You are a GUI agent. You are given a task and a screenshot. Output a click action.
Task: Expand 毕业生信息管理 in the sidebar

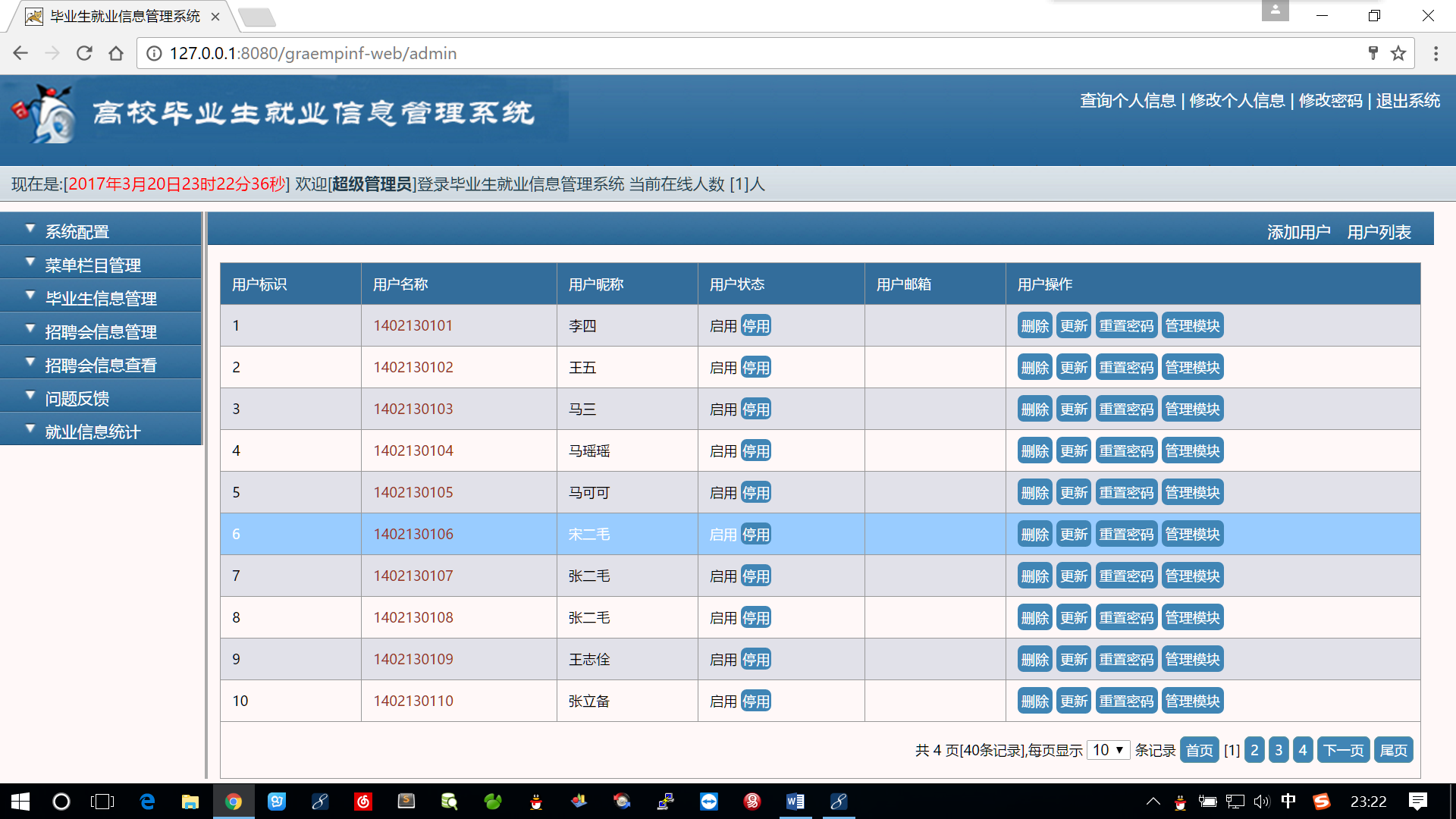click(x=101, y=298)
